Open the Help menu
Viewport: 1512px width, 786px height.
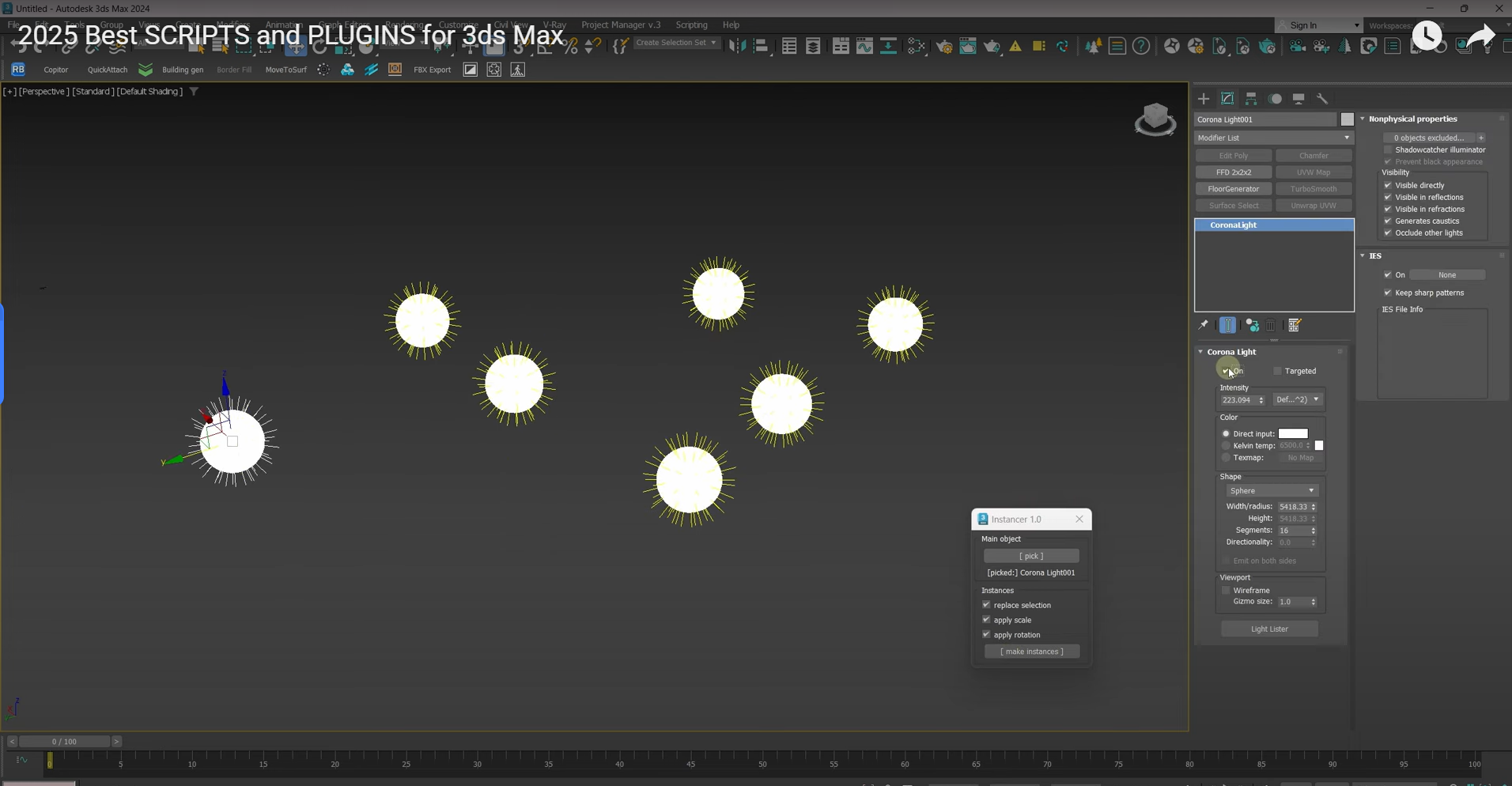point(731,25)
